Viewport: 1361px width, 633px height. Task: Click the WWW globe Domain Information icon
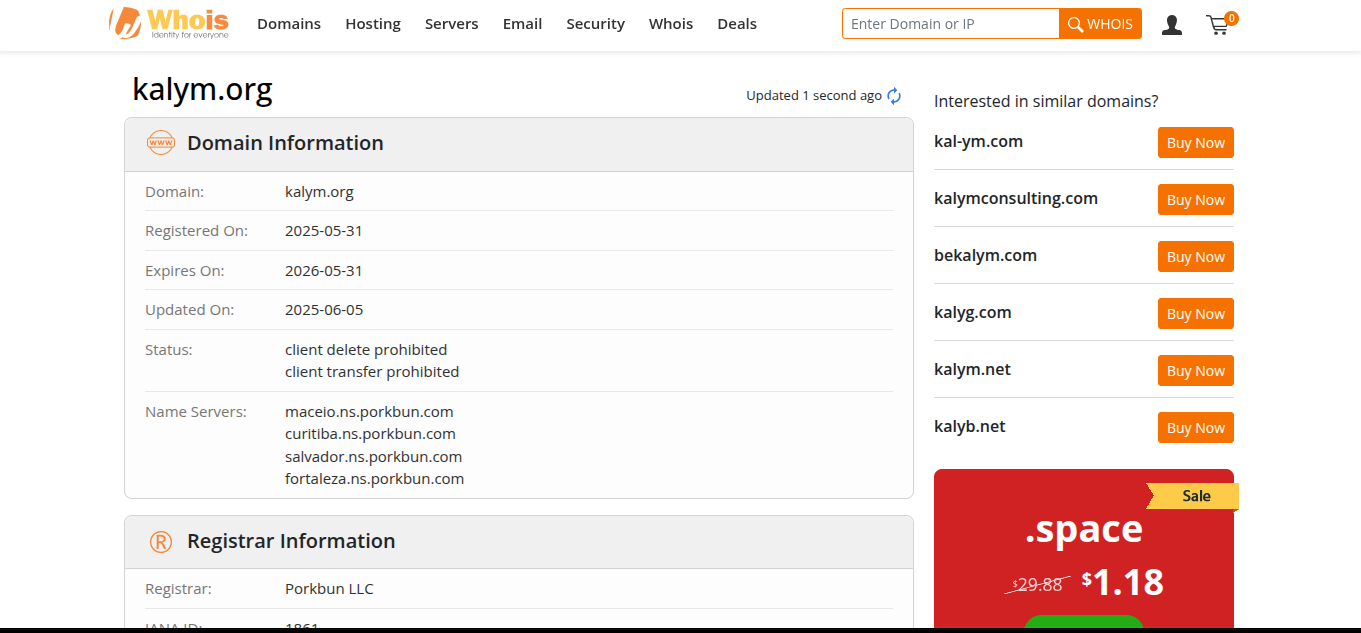[x=160, y=143]
